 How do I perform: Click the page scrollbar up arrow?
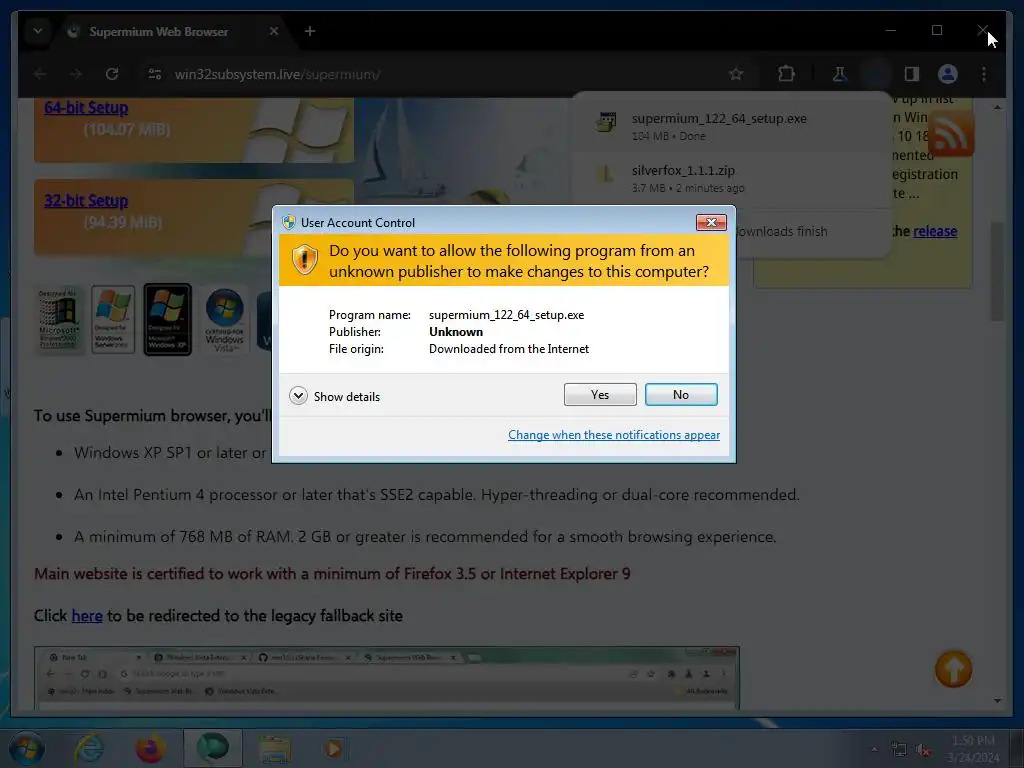[x=997, y=106]
